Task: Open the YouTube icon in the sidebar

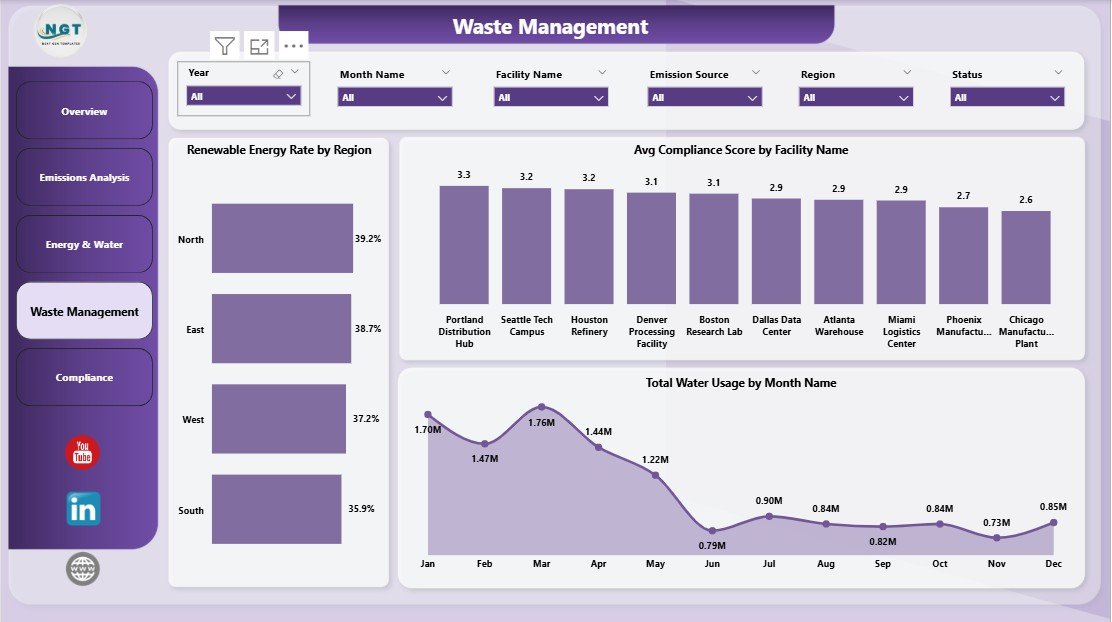Action: 83,453
